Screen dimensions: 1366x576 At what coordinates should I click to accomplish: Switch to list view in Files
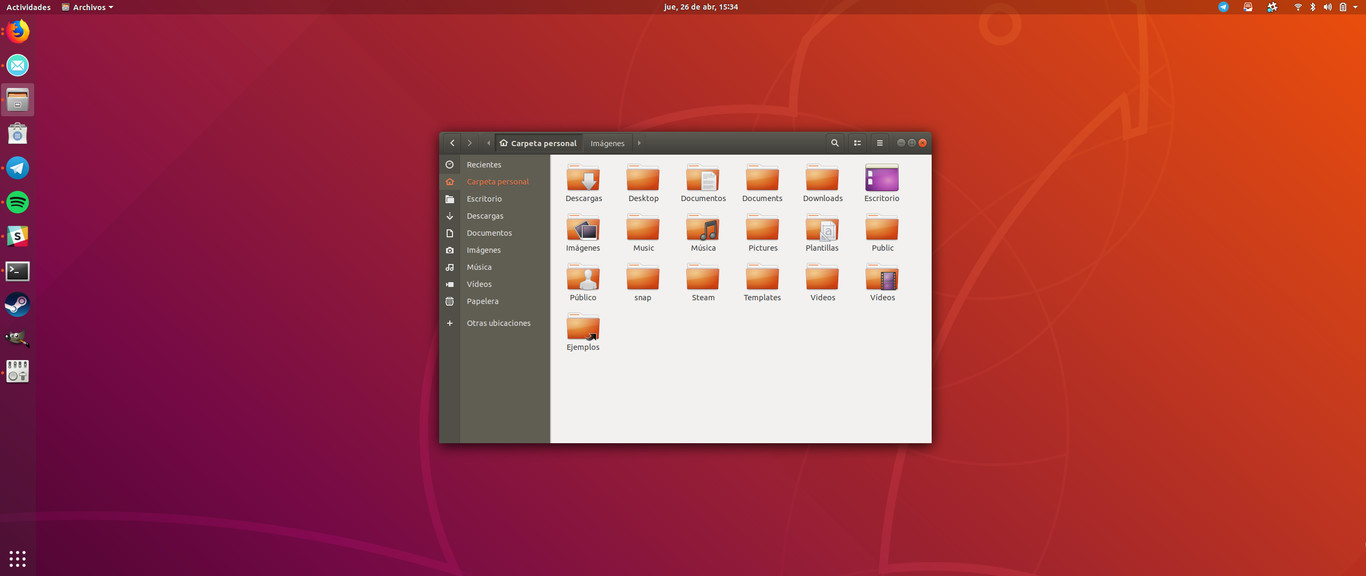[x=857, y=143]
